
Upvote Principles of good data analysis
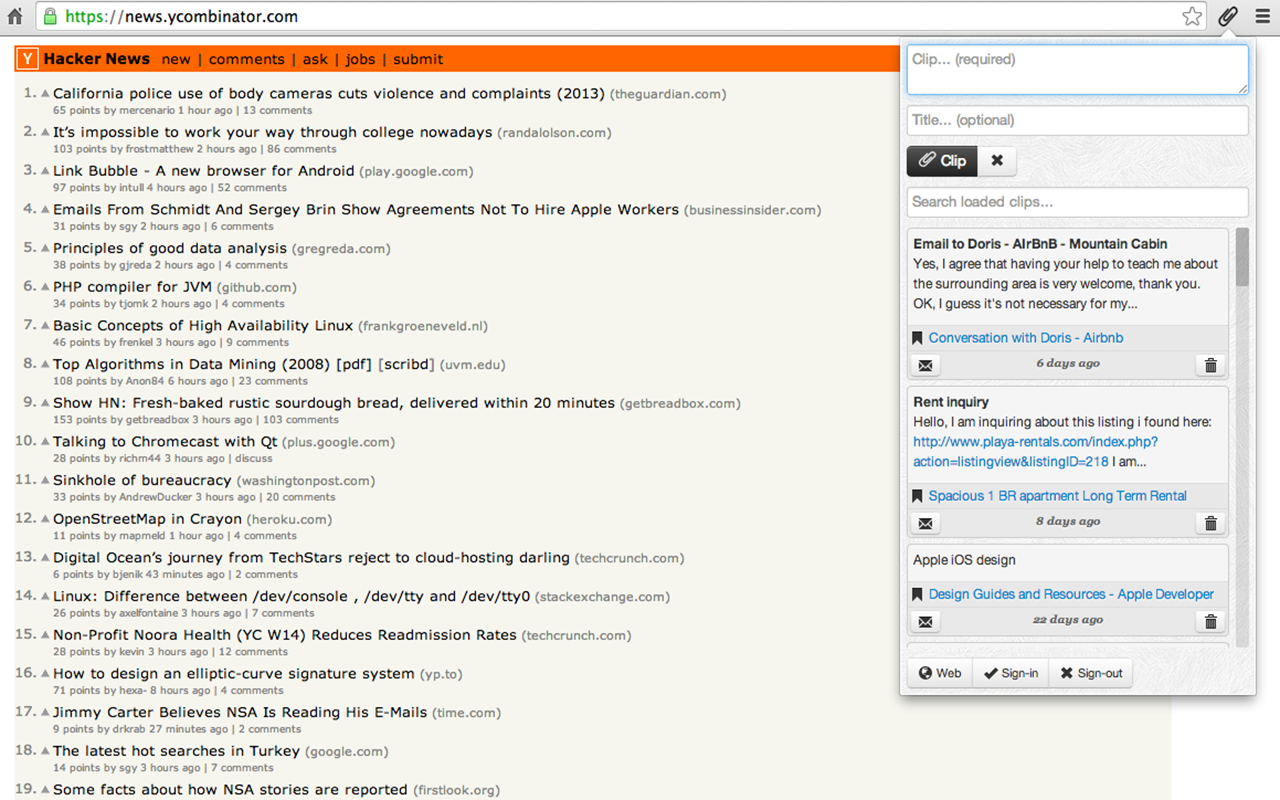[x=45, y=248]
